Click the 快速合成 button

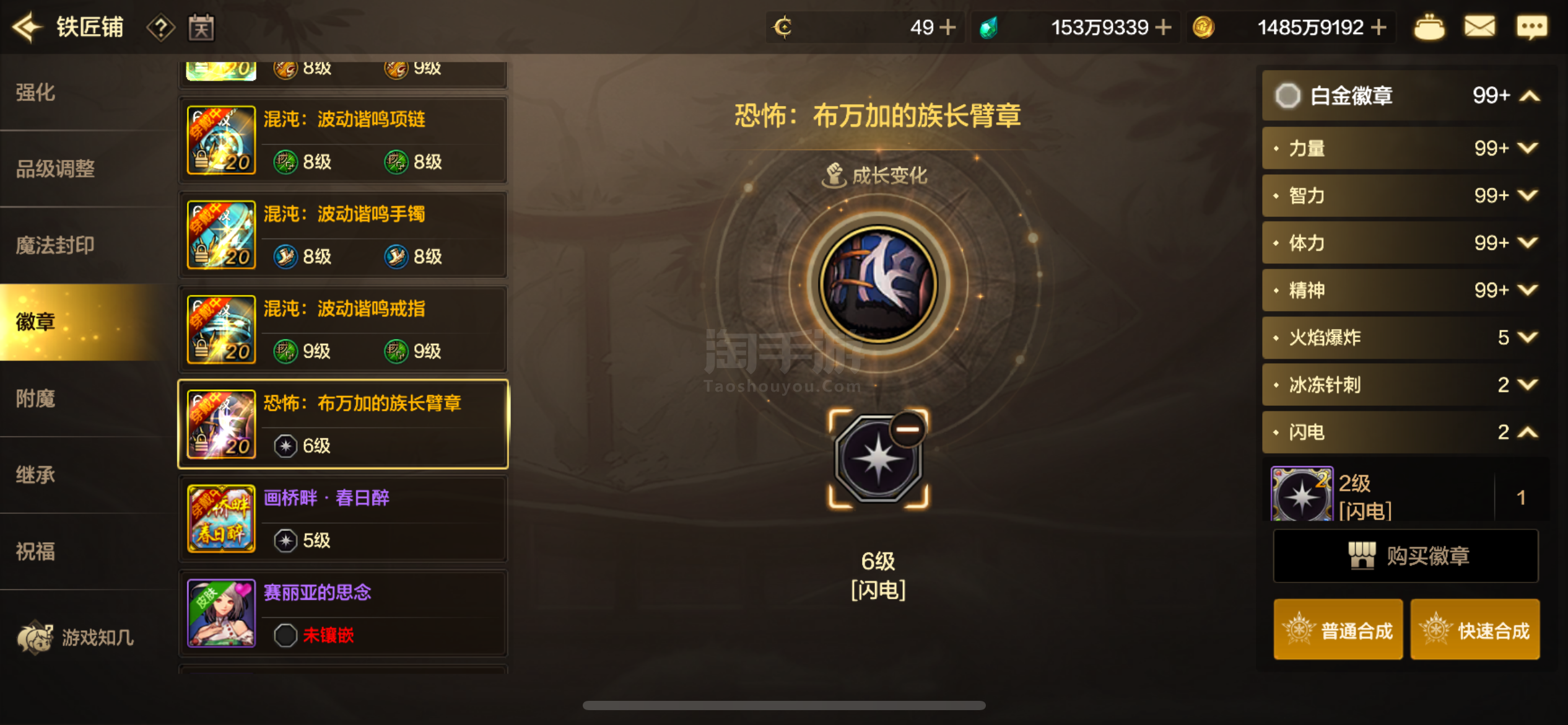tap(1475, 630)
